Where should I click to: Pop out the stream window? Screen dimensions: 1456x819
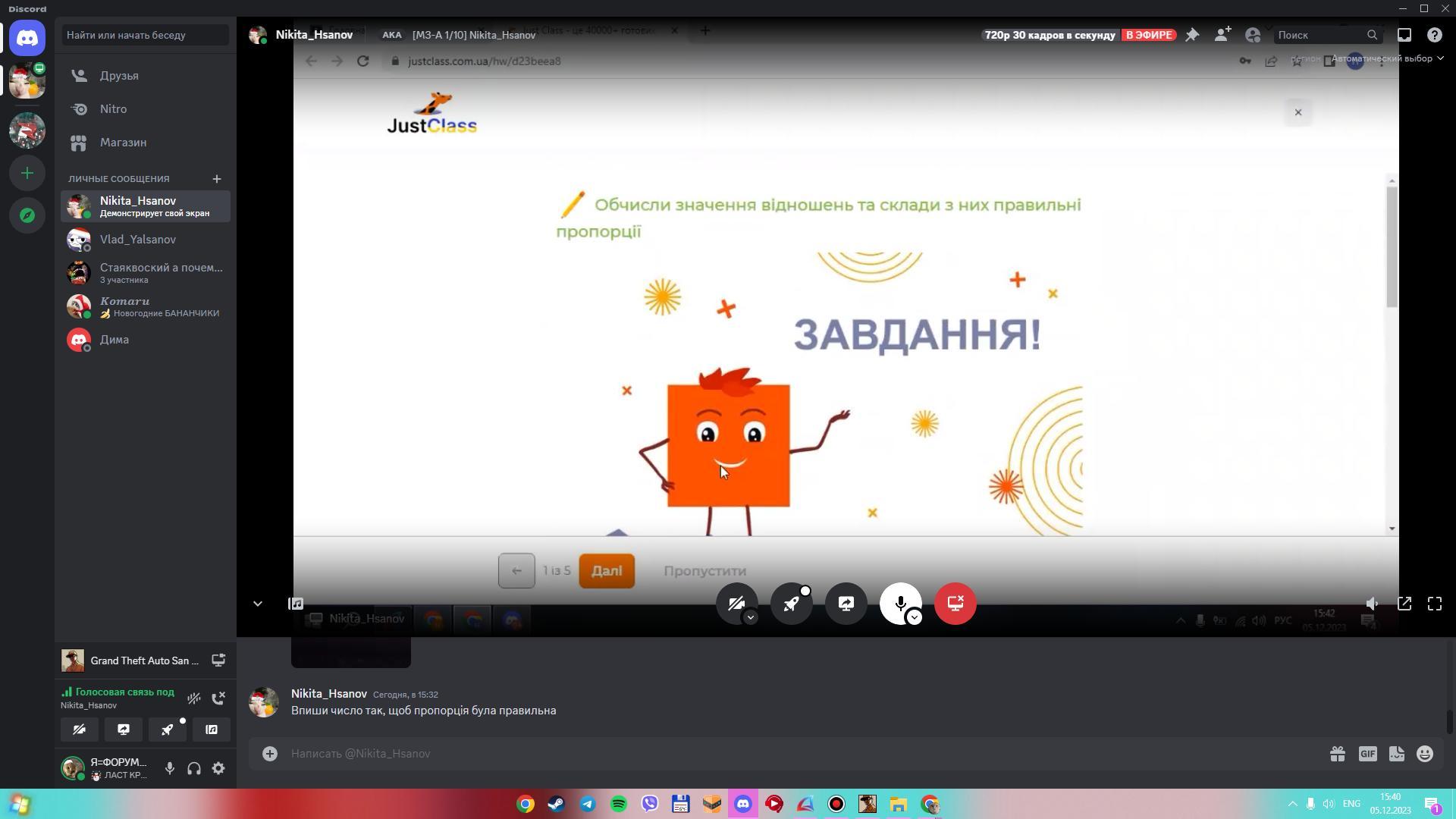1404,604
